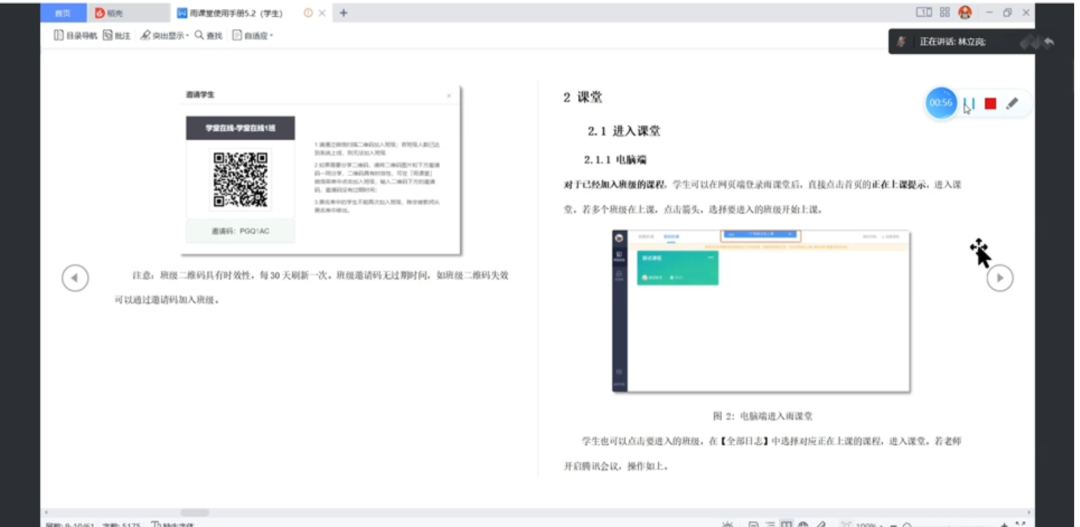The image size is (1080, 527).
Task: Select the pencil annotation tool in recorder
Action: (x=1012, y=103)
